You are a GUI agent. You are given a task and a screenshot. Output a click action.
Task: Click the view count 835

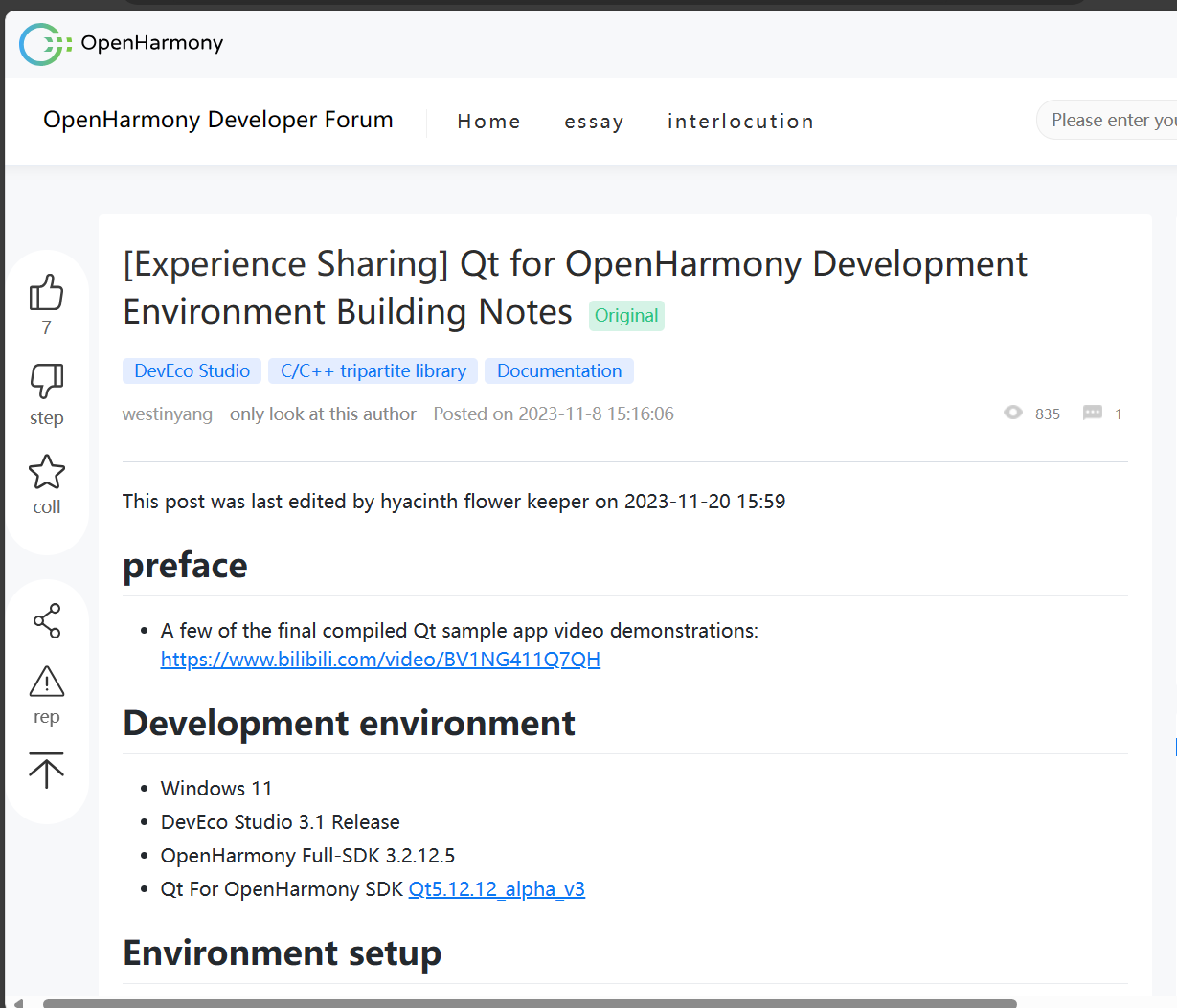1048,414
